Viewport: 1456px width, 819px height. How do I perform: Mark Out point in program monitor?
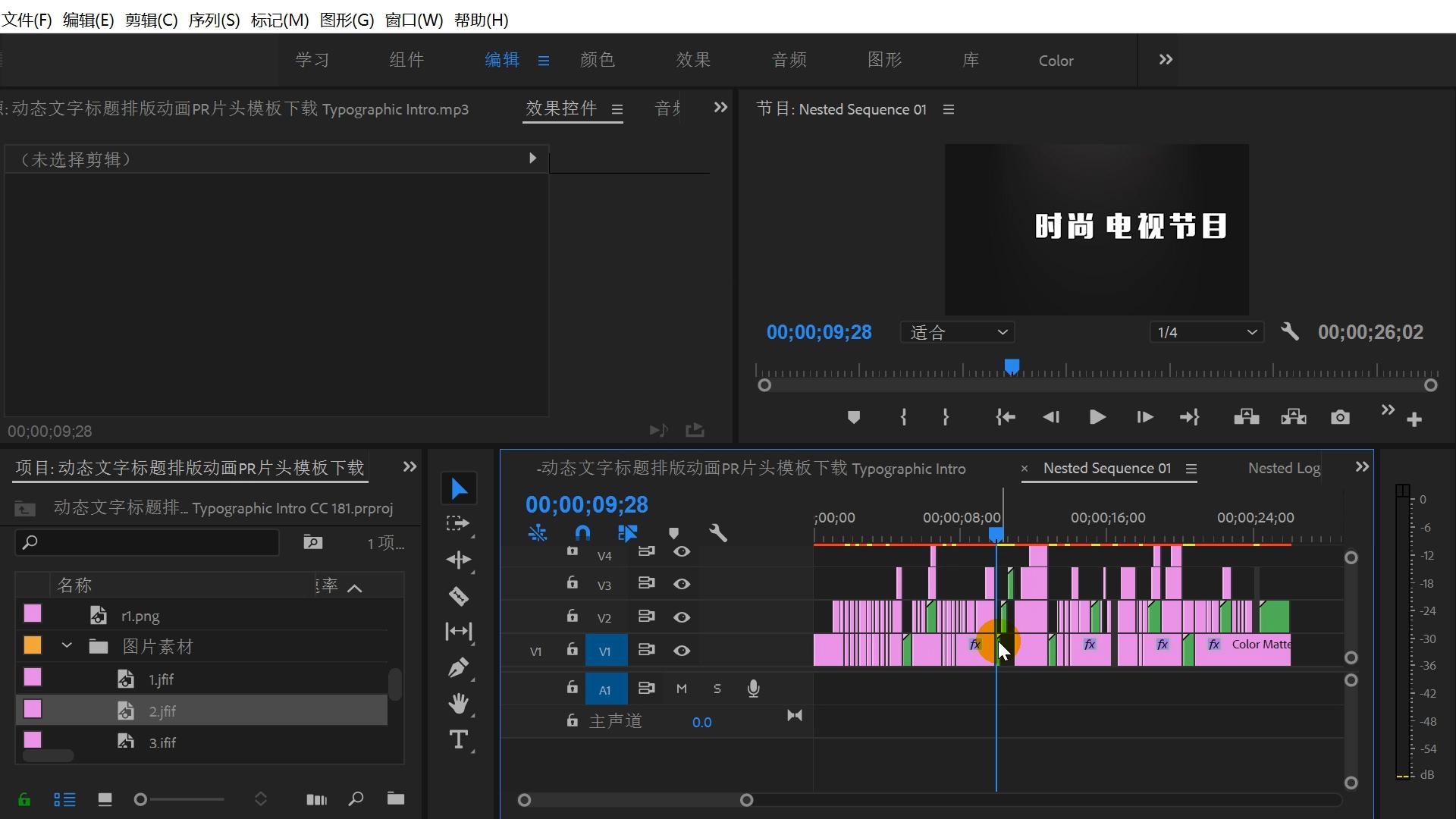[946, 417]
